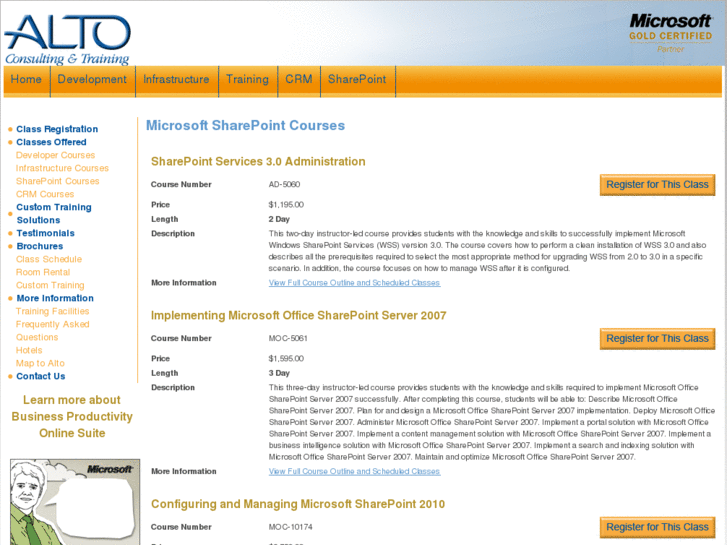Screen dimensions: 727x545
Task: Open Classes Offered sidebar link
Action: [x=51, y=142]
